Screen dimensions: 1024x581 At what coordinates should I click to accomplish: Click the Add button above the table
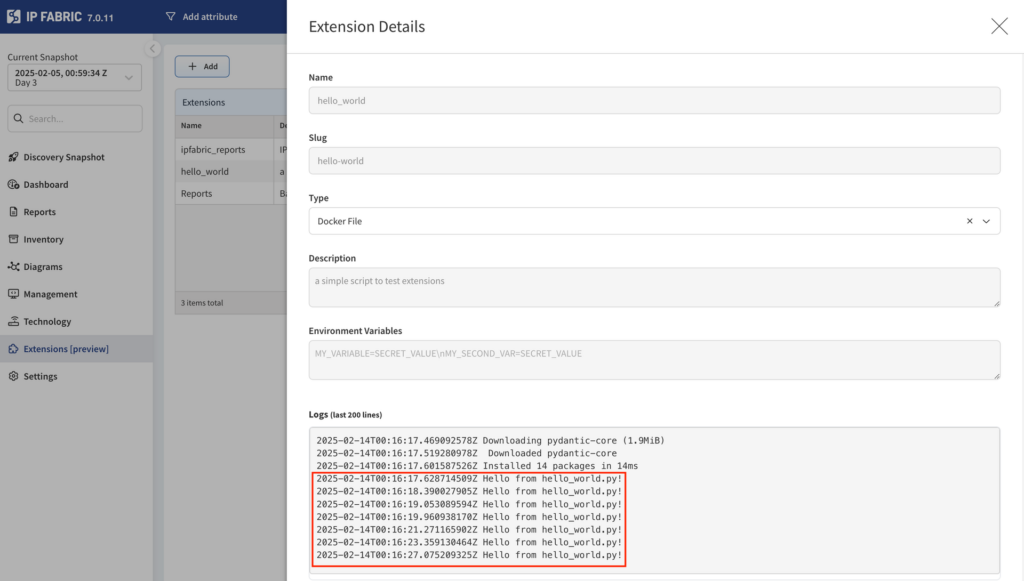pos(202,65)
